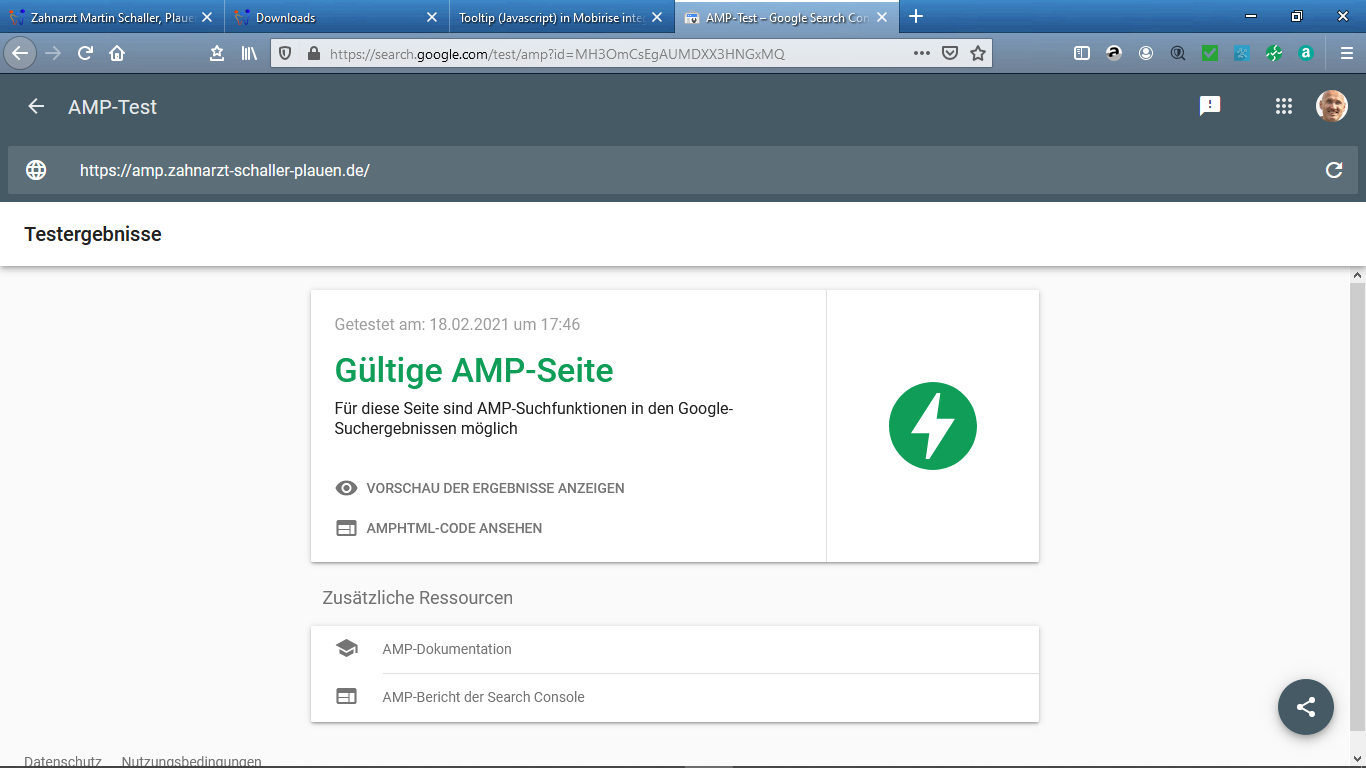Click the Google account profile picture
The width and height of the screenshot is (1366, 768).
pos(1331,106)
